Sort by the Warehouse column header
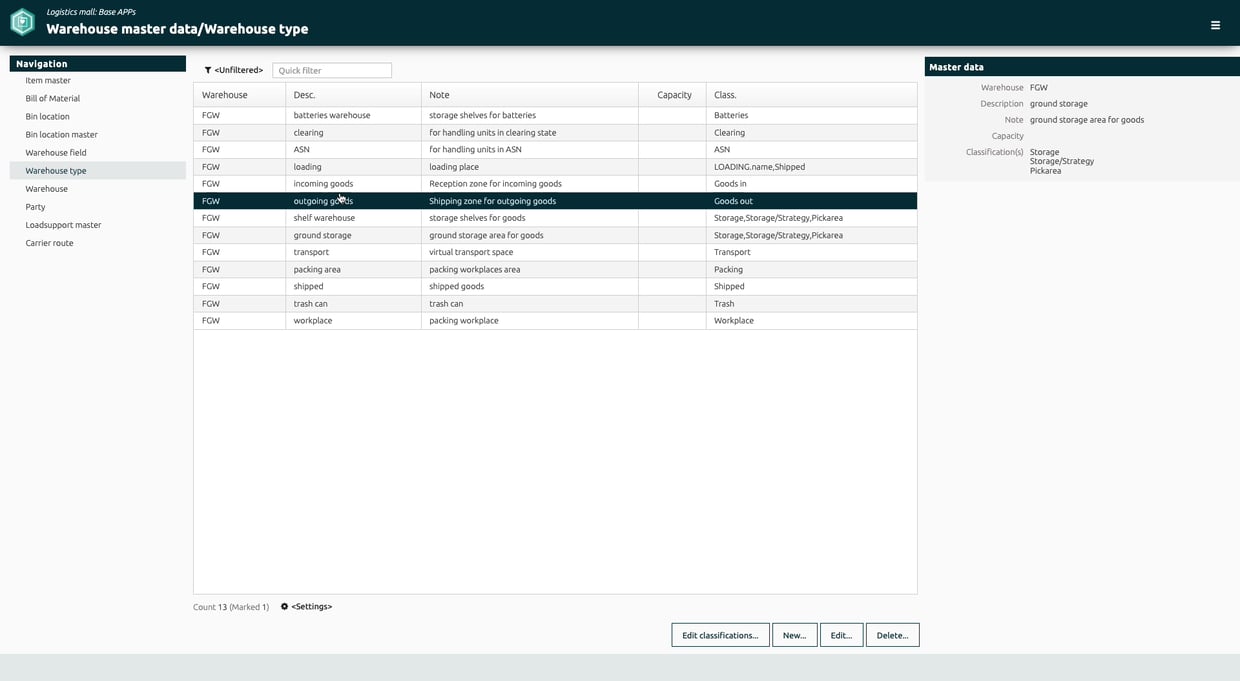The image size is (1240, 681). click(x=239, y=95)
